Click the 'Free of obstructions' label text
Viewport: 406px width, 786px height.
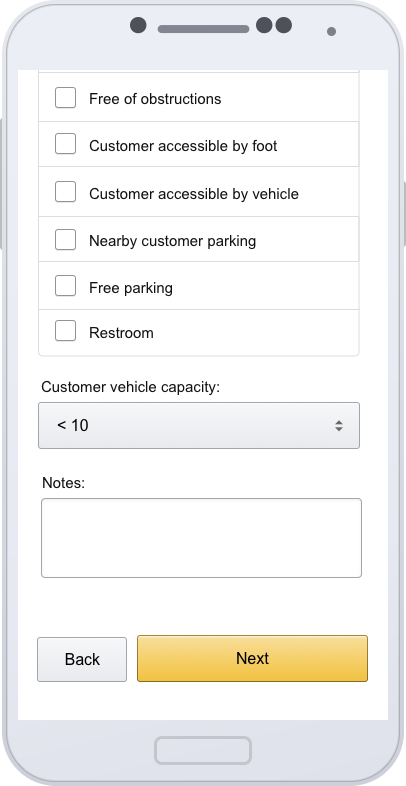[x=155, y=99]
